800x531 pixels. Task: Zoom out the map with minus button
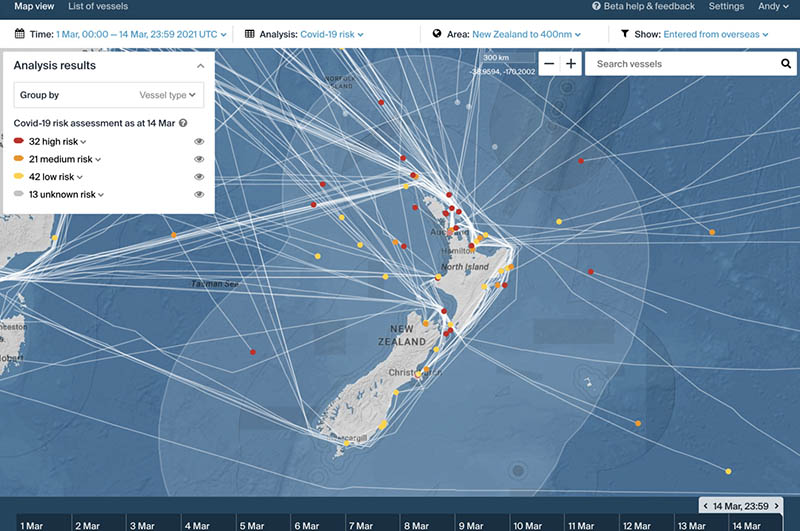549,64
